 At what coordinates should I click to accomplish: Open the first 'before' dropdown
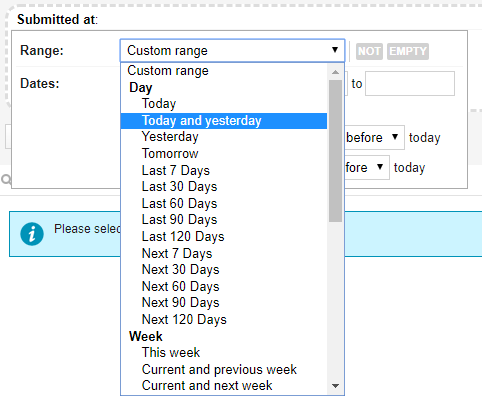374,137
